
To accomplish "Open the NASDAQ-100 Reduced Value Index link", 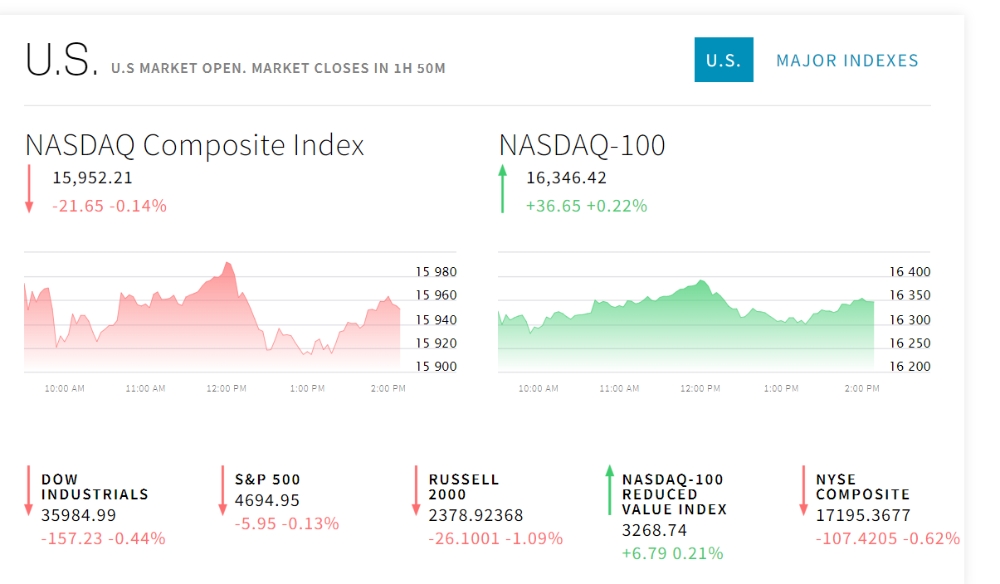I will click(674, 494).
